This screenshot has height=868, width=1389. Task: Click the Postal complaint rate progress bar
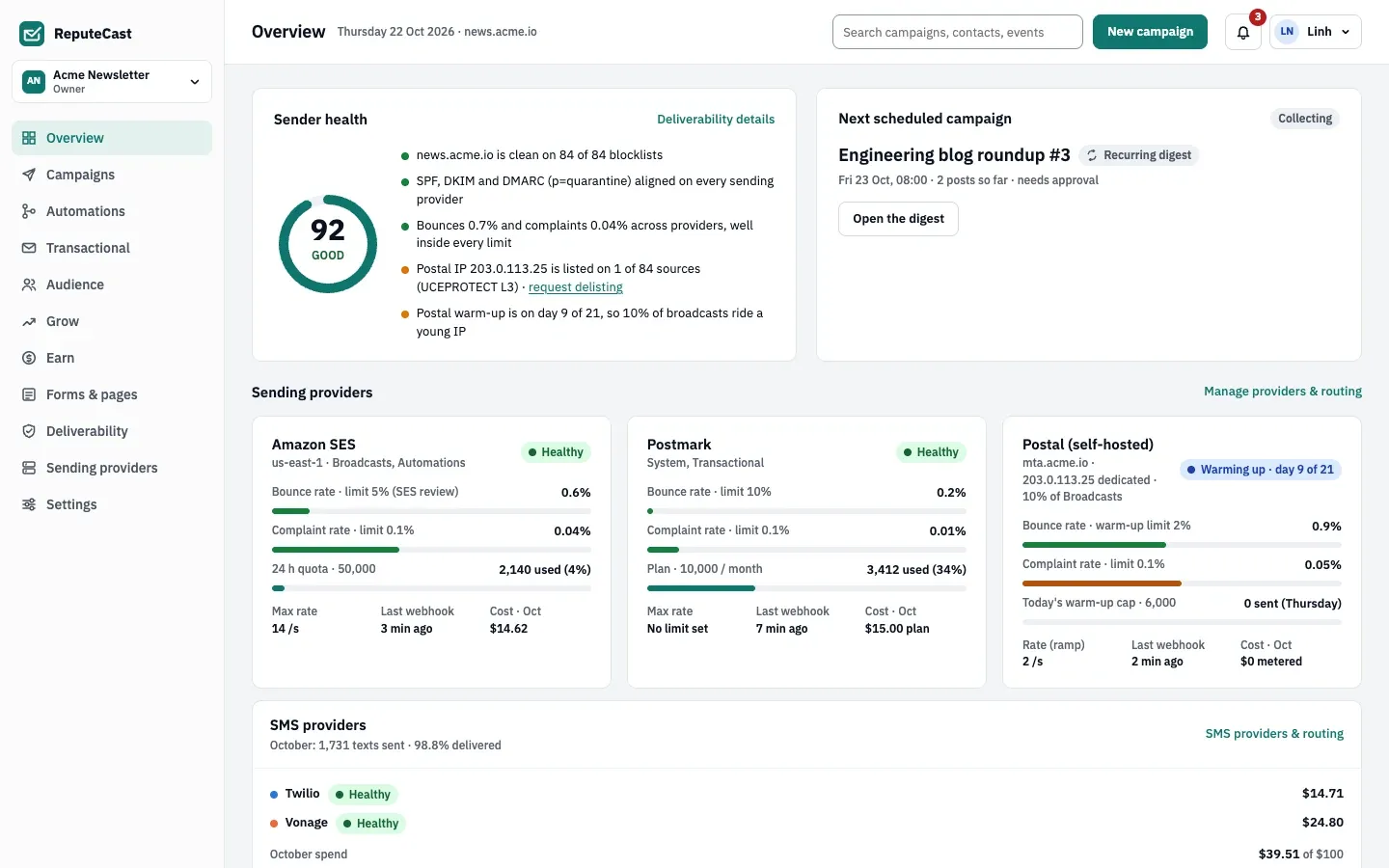1182,583
